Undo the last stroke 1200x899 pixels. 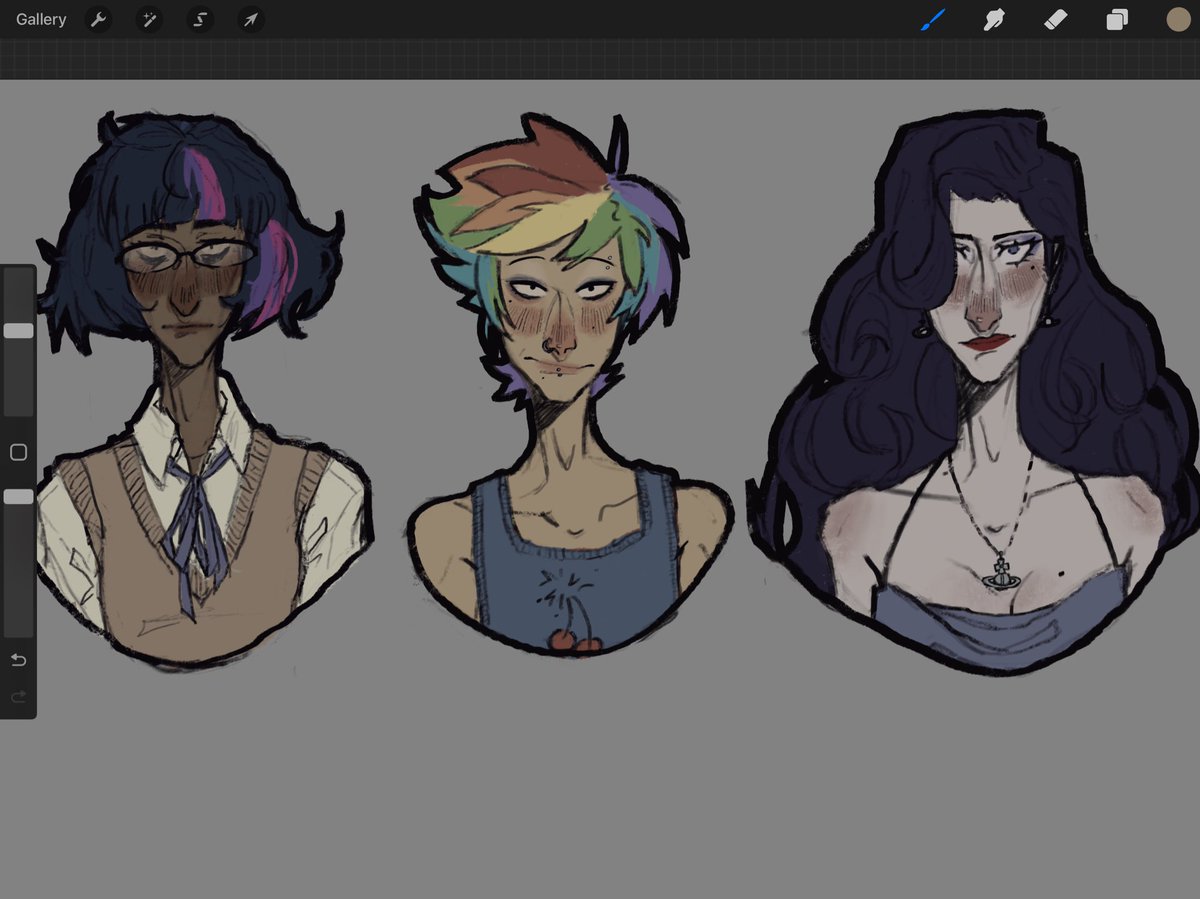(x=18, y=660)
